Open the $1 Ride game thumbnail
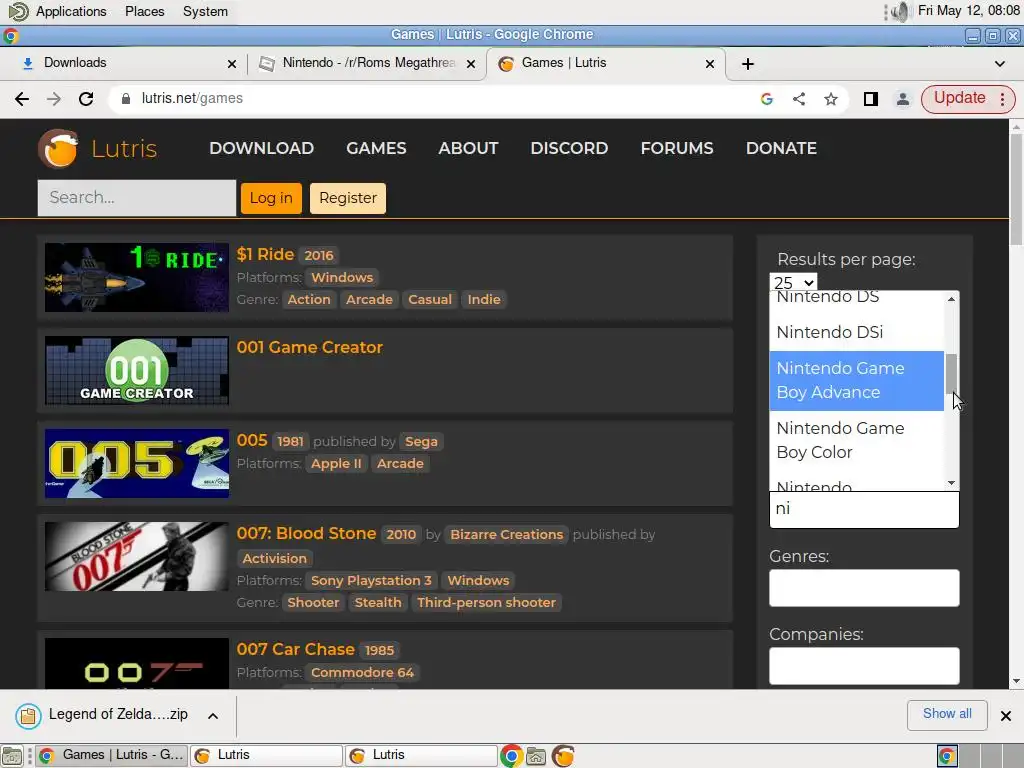The height and width of the screenshot is (768, 1024). coord(136,278)
